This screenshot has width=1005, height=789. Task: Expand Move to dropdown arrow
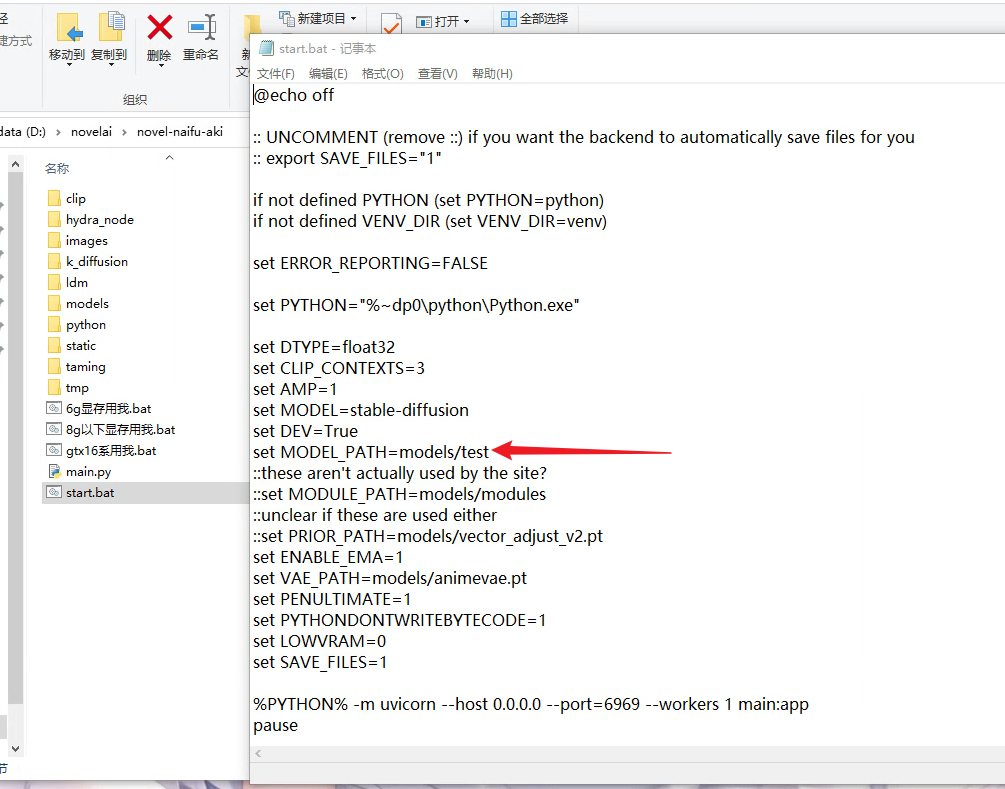pyautogui.click(x=69, y=65)
